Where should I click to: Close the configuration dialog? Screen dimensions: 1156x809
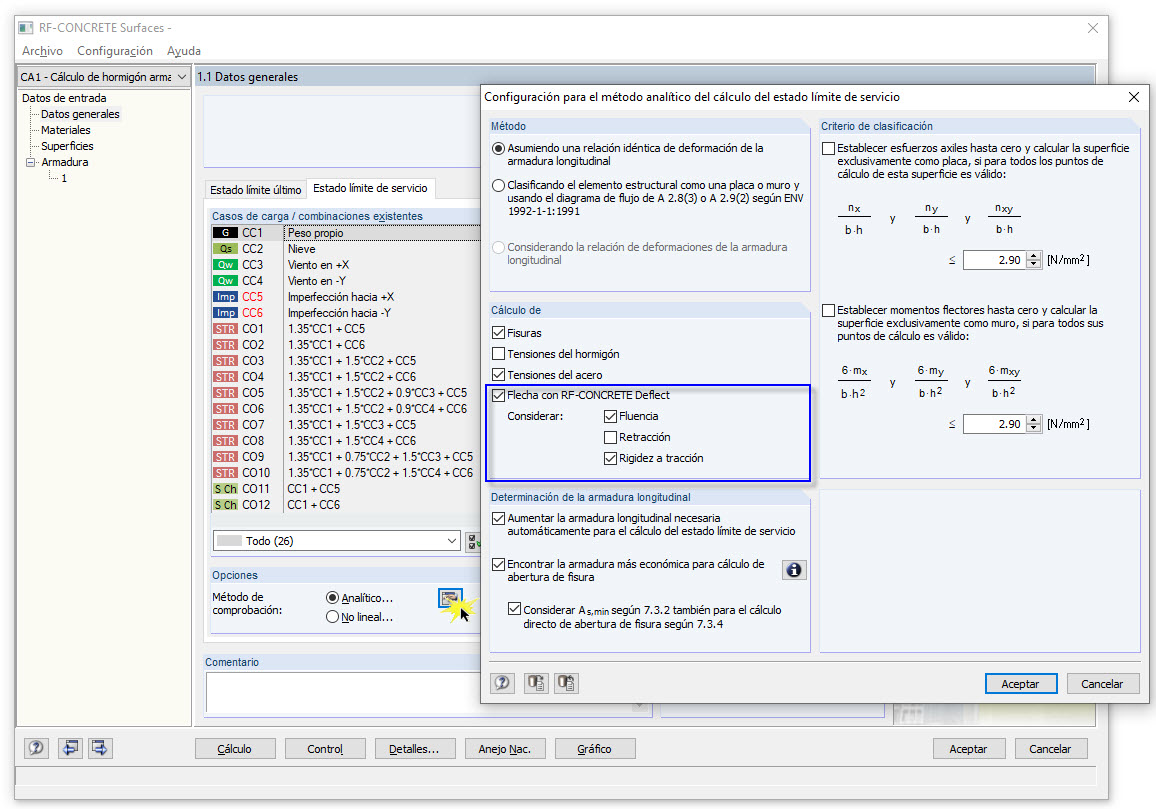(1134, 97)
